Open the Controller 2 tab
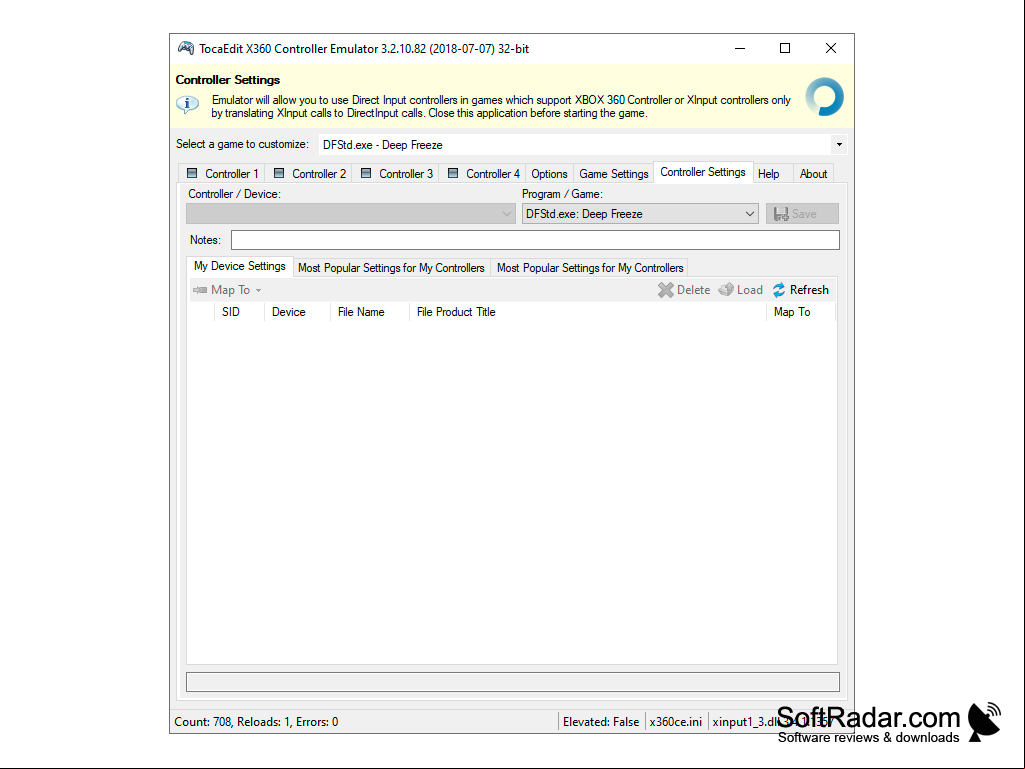The width and height of the screenshot is (1025, 769). click(309, 174)
